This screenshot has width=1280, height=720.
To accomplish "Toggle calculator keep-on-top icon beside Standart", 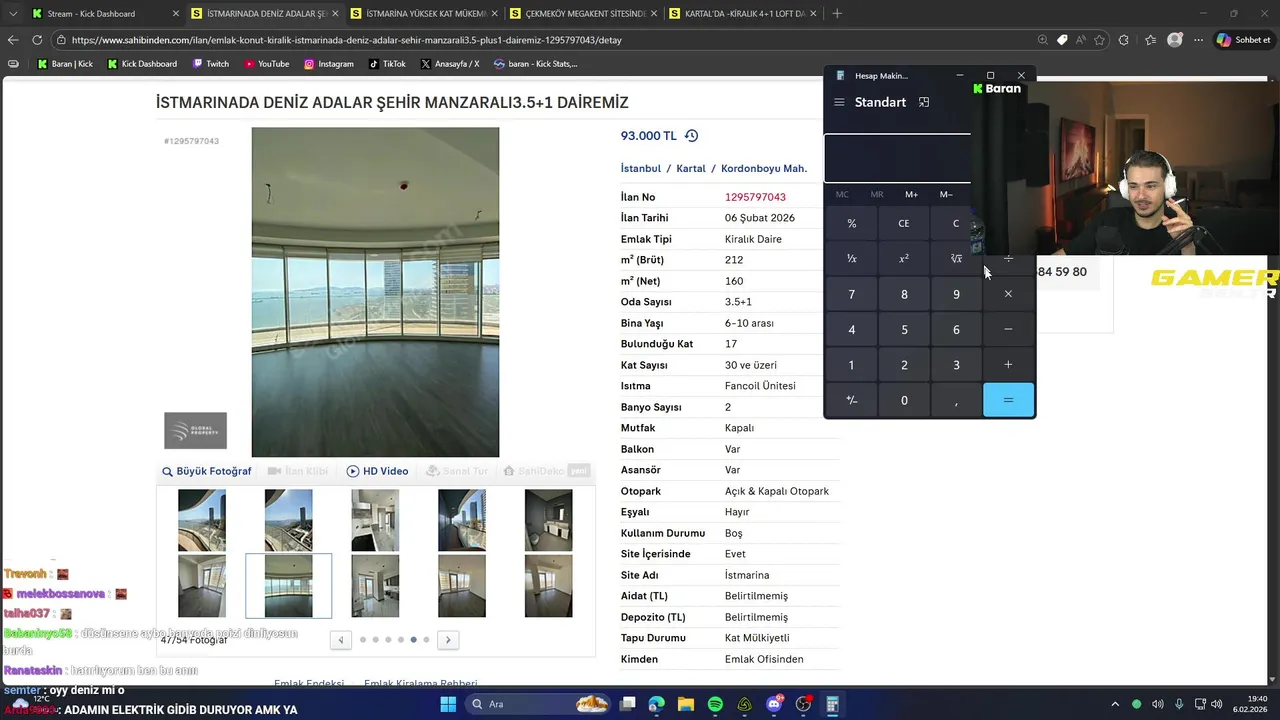I will coord(924,102).
